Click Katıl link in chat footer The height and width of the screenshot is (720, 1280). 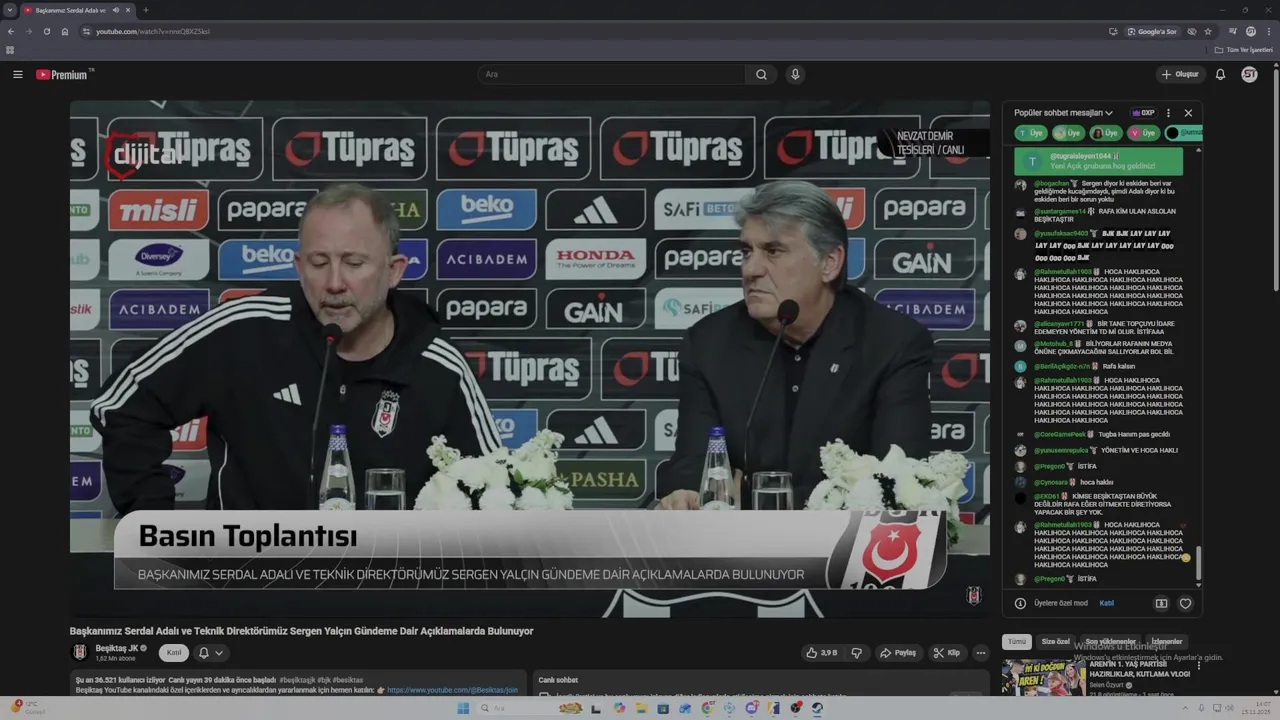[1107, 603]
